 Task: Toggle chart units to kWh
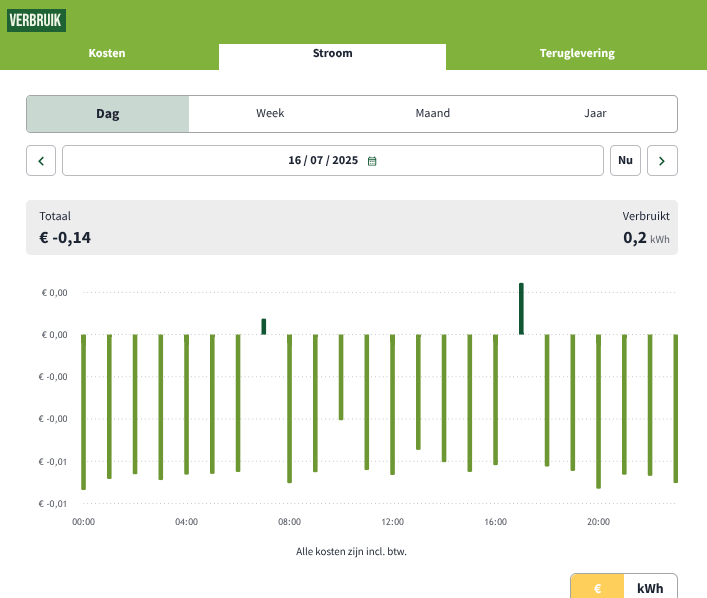pyautogui.click(x=650, y=588)
